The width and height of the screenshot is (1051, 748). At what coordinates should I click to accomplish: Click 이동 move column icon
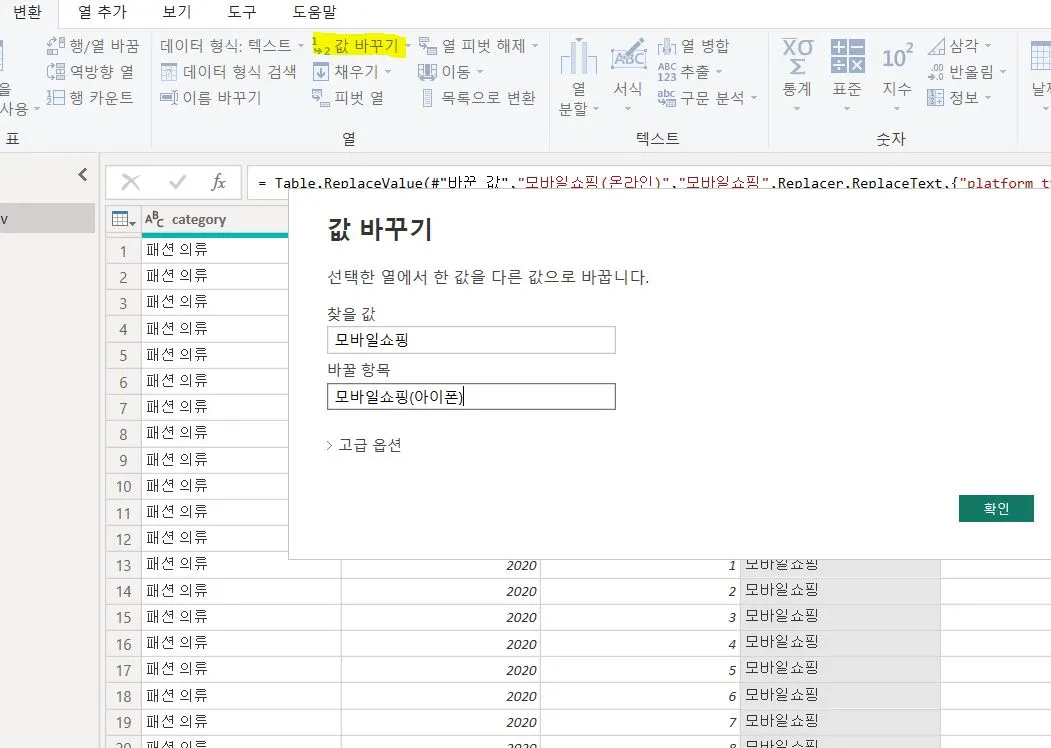pos(427,71)
